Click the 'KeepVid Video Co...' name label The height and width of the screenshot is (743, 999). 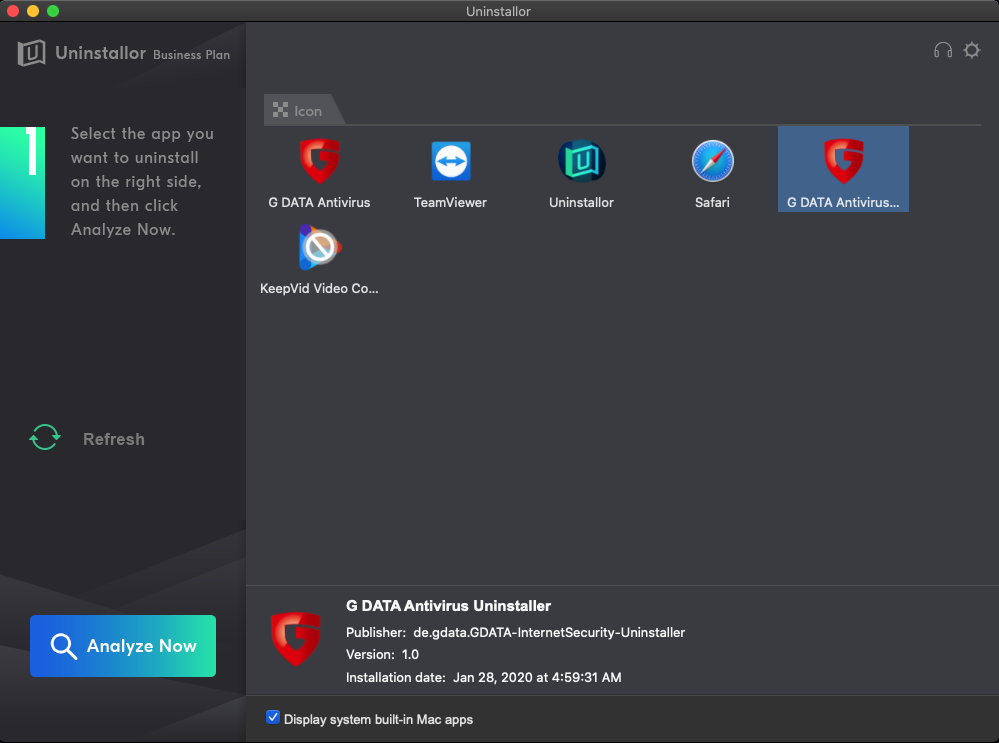coord(319,289)
